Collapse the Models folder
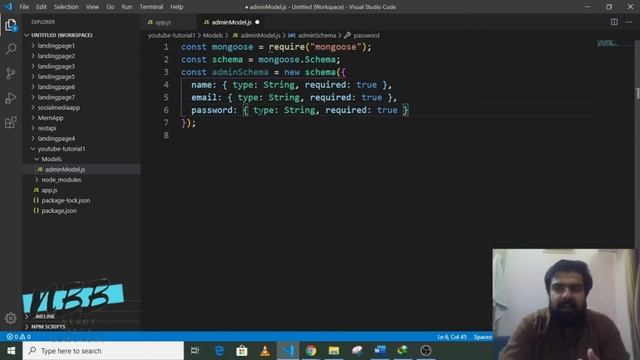This screenshot has width=640, height=360. click(x=51, y=159)
